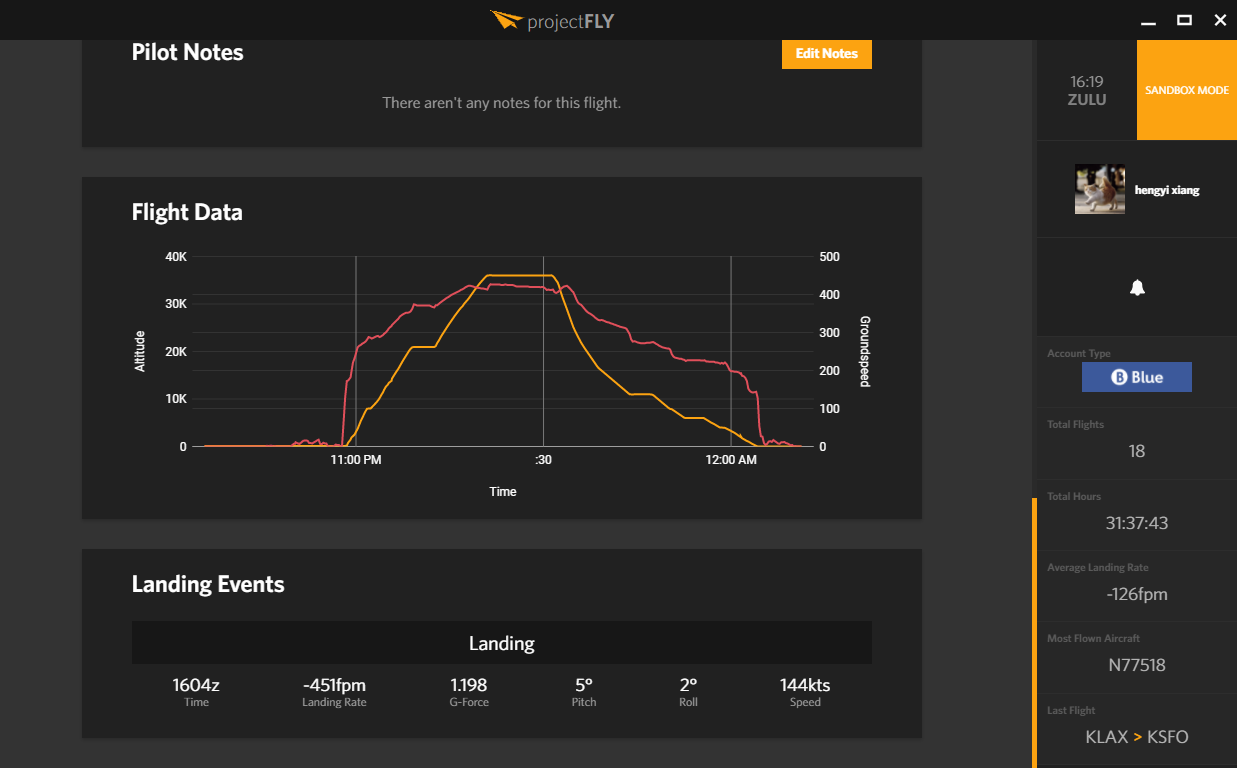Click the total hours 31:37:43
This screenshot has width=1237, height=768.
tap(1137, 523)
